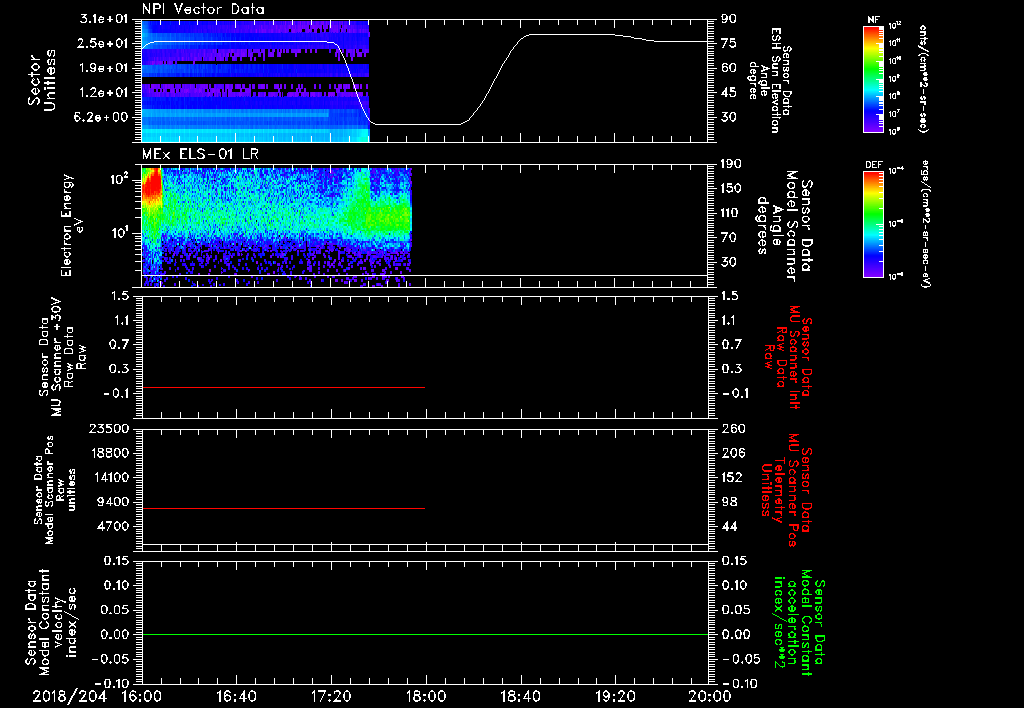Image resolution: width=1024 pixels, height=708 pixels.
Task: Click the "Sector Unitless" axis title
Action: pyautogui.click(x=42, y=80)
